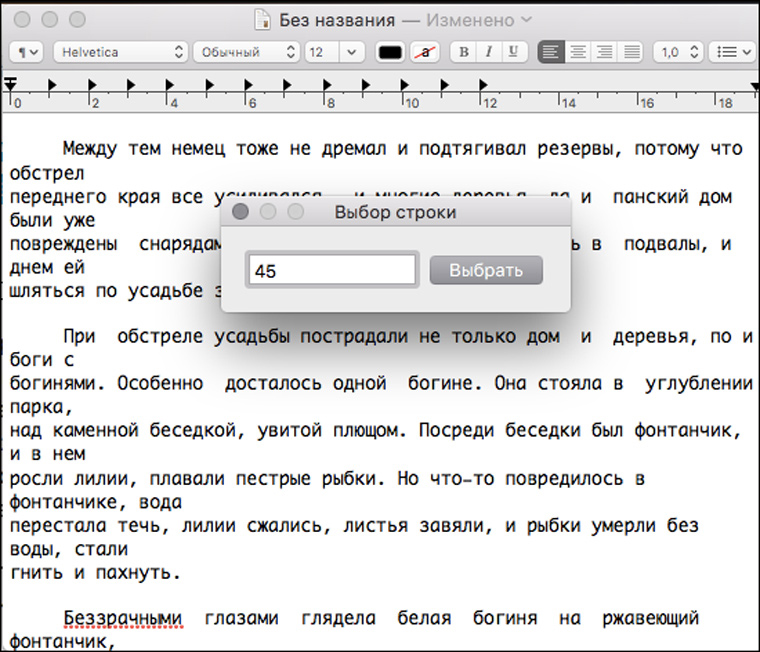The width and height of the screenshot is (760, 652).
Task: Click the word Посреди in the text
Action: tap(456, 430)
